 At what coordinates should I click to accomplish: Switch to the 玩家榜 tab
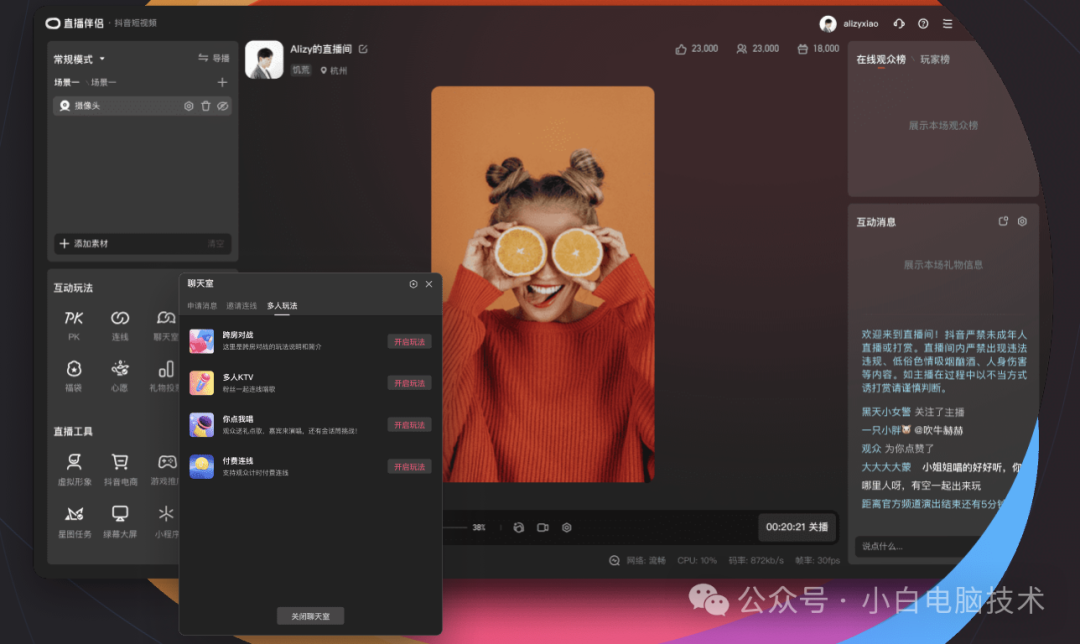point(935,59)
